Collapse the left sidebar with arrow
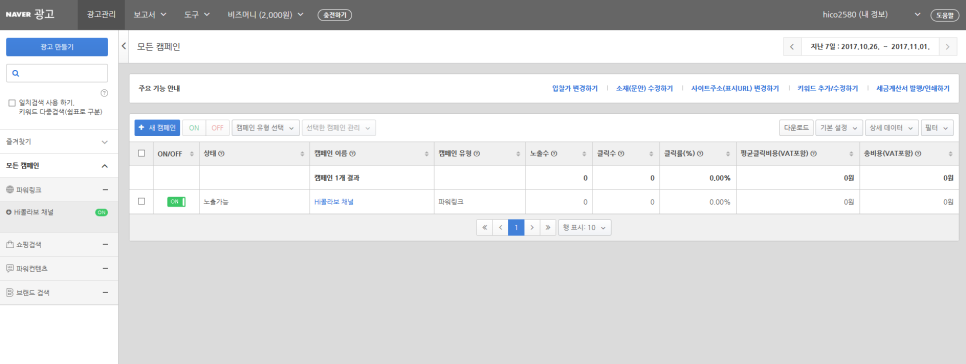This screenshot has height=364, width=966. tap(124, 46)
